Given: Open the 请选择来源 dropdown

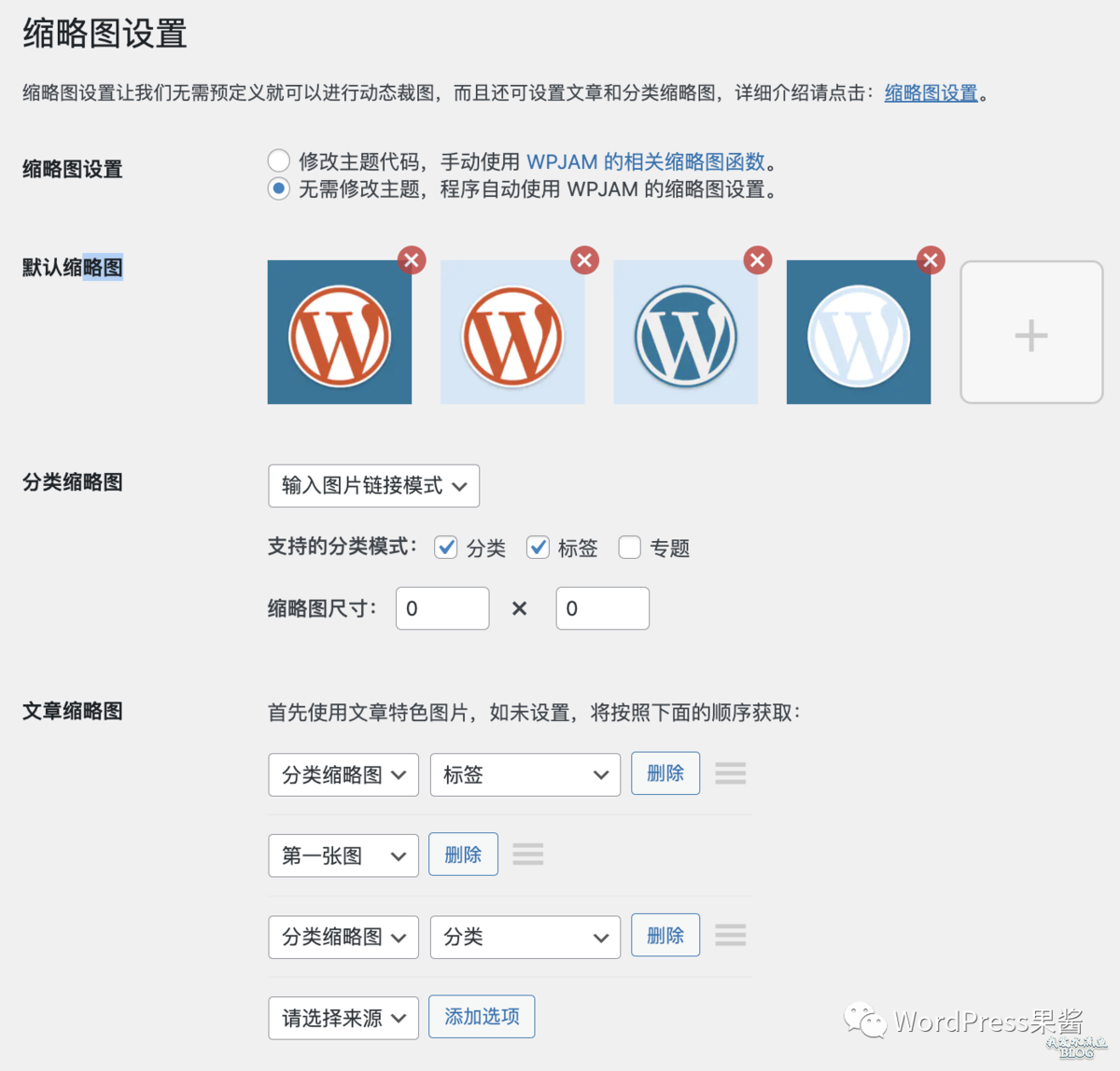Looking at the screenshot, I should click(x=343, y=1018).
